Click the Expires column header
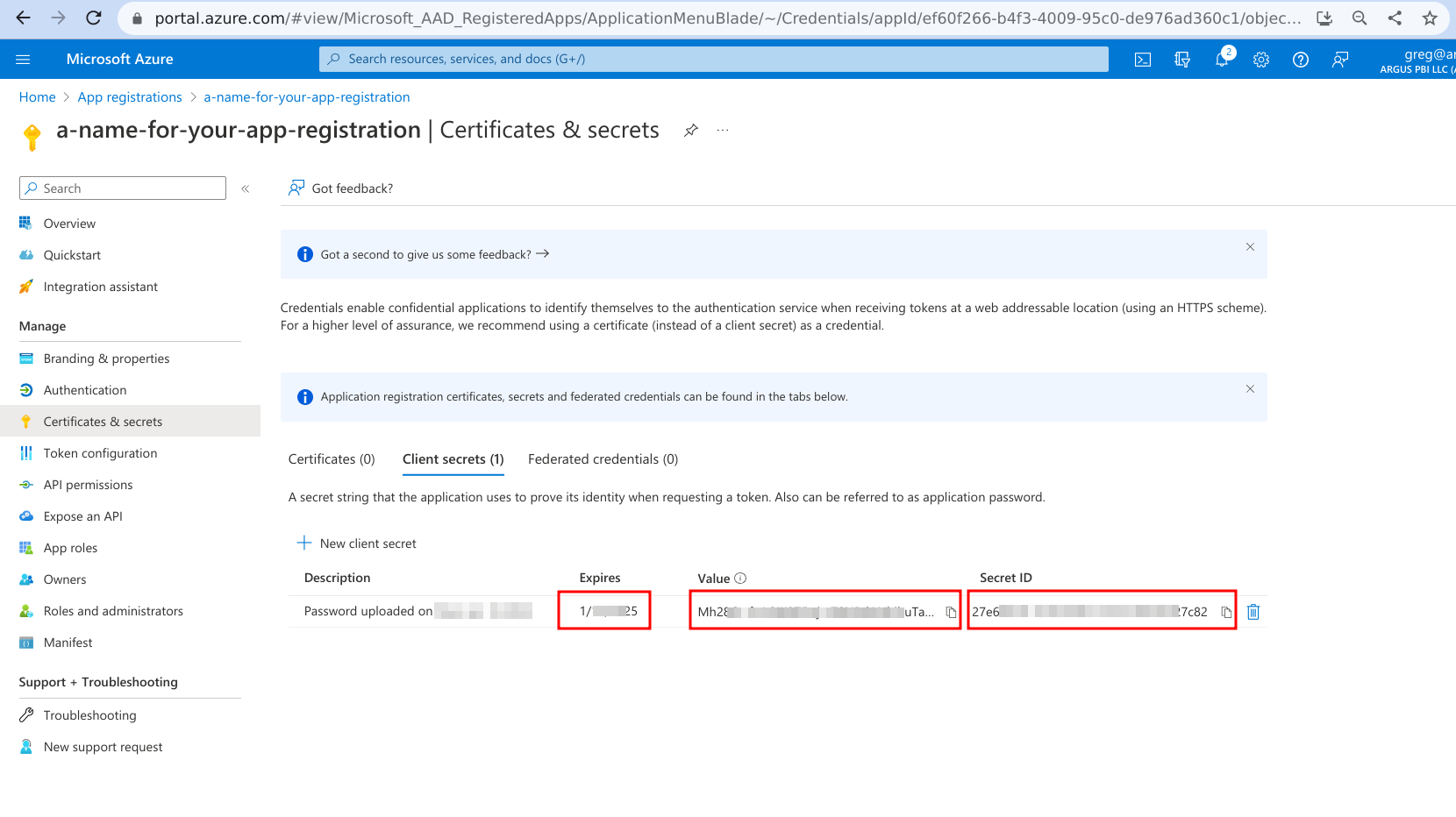Image resolution: width=1456 pixels, height=817 pixels. point(600,579)
